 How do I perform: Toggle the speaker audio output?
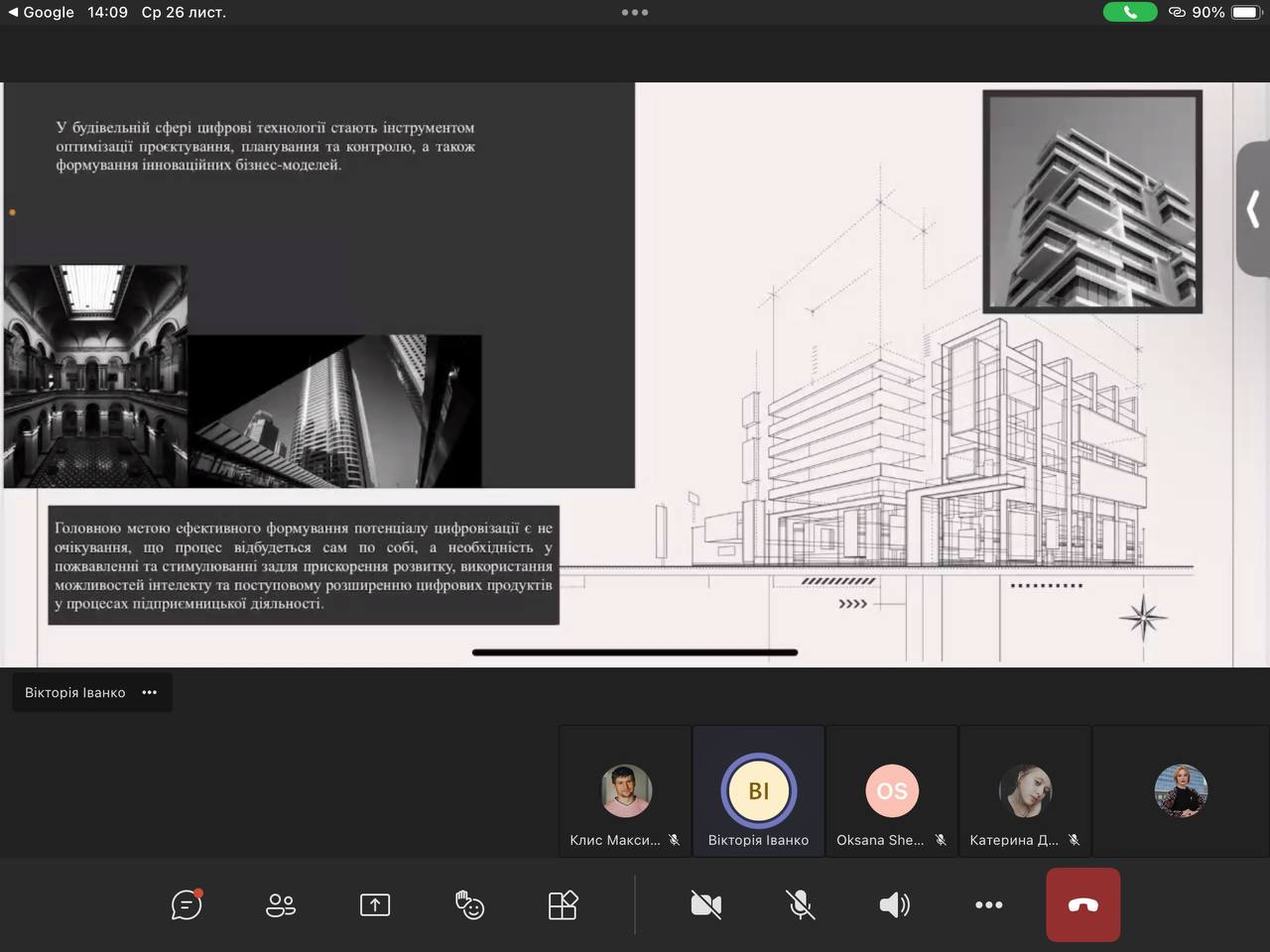tap(894, 904)
